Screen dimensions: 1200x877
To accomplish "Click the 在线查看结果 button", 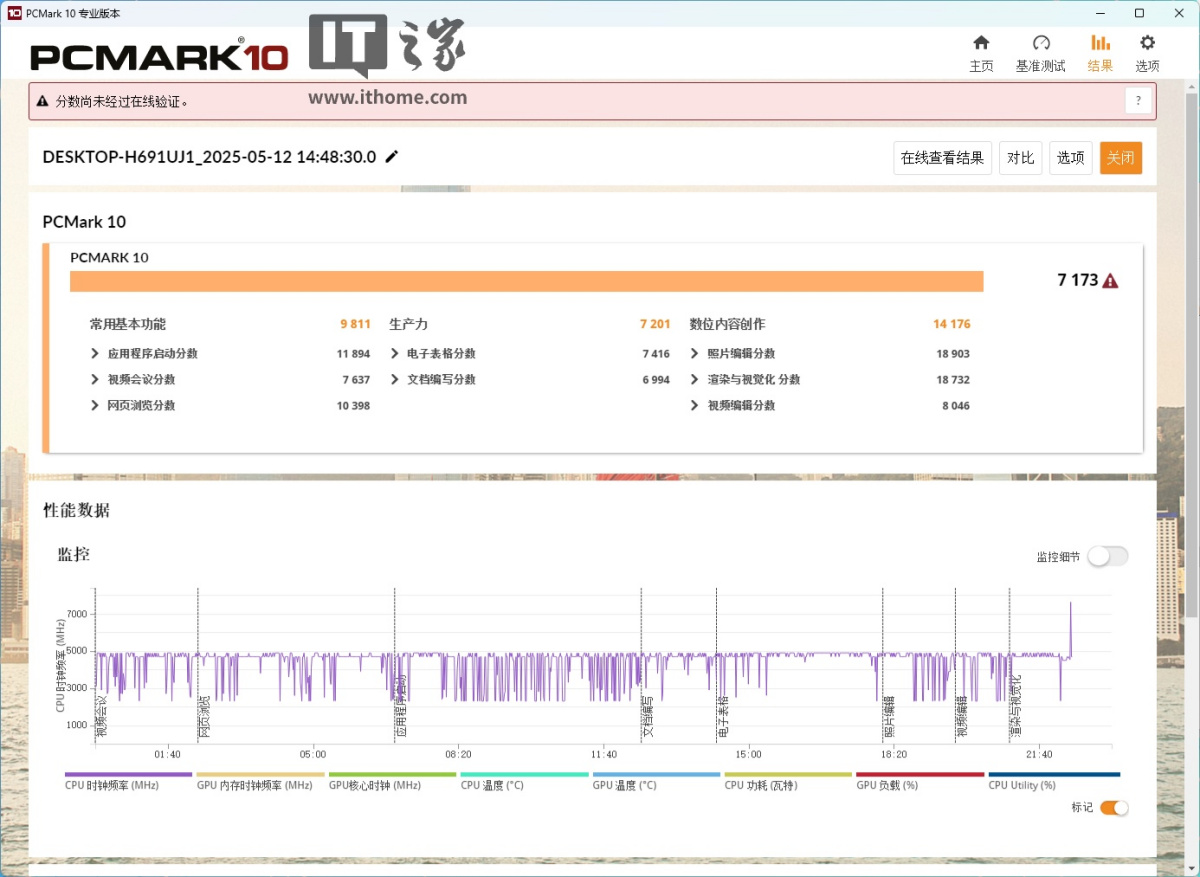I will (x=942, y=158).
